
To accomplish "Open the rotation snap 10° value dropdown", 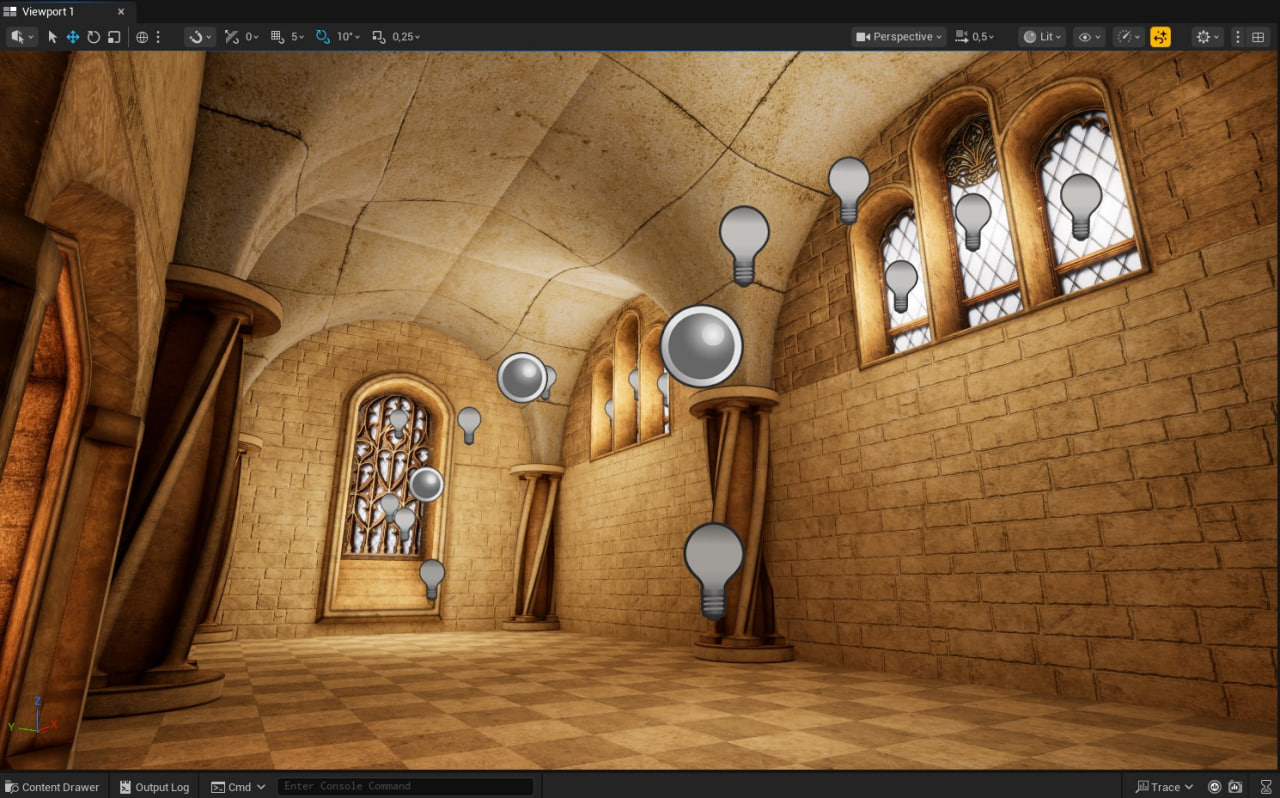I will click(x=350, y=37).
